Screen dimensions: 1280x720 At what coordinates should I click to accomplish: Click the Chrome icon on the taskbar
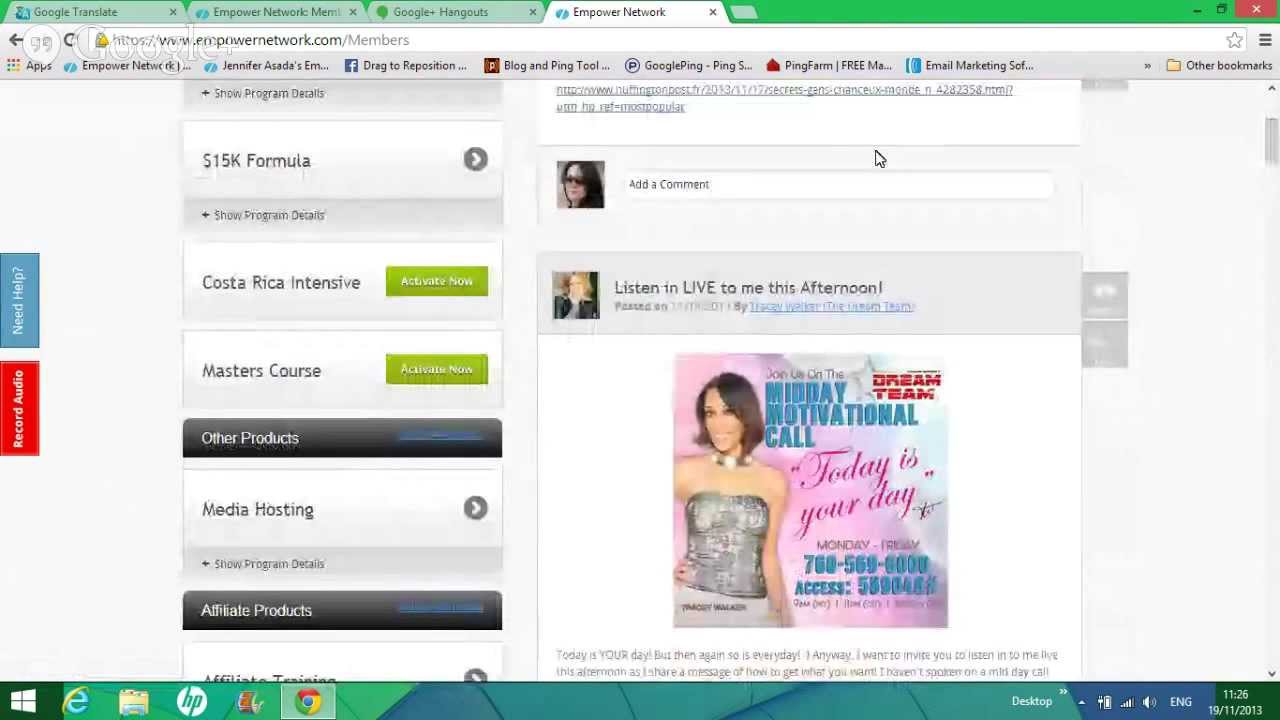pos(308,701)
